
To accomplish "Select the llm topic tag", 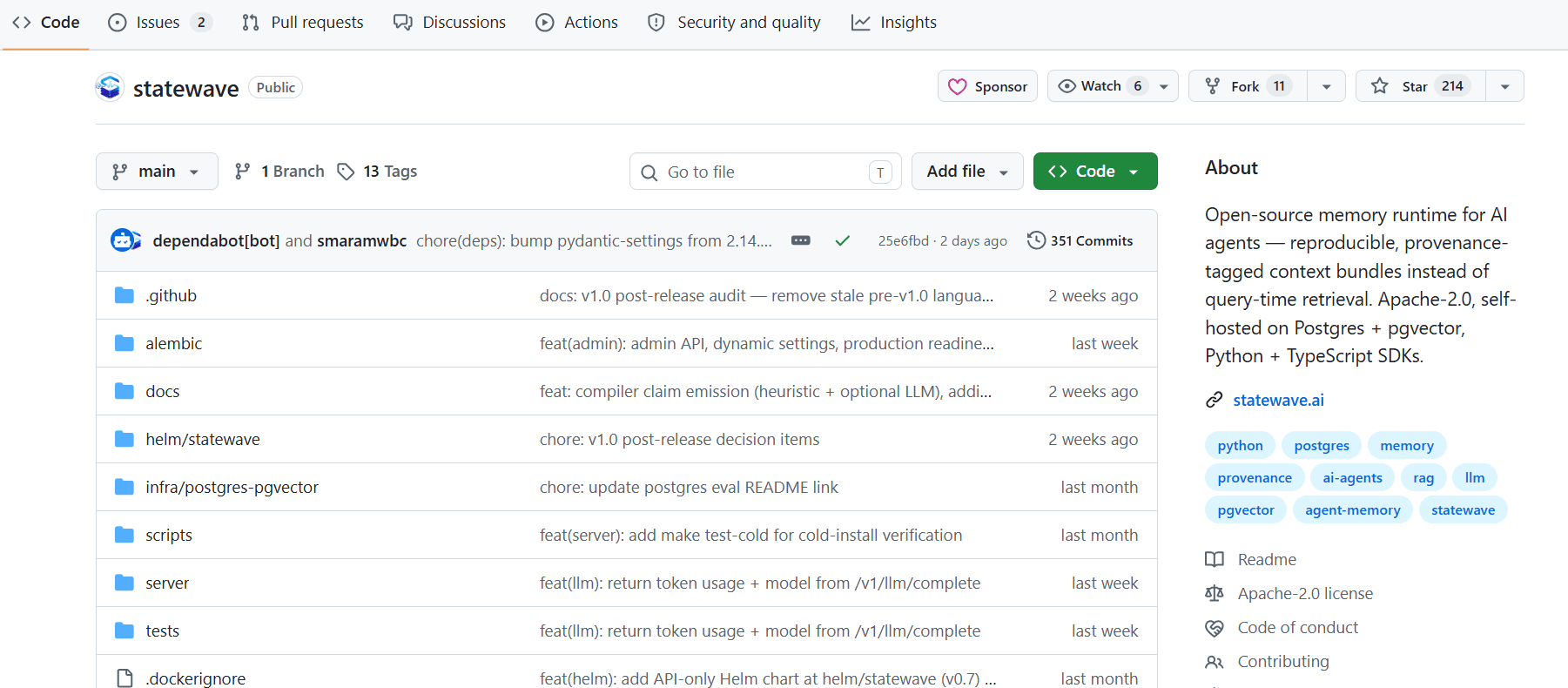I will [1475, 478].
